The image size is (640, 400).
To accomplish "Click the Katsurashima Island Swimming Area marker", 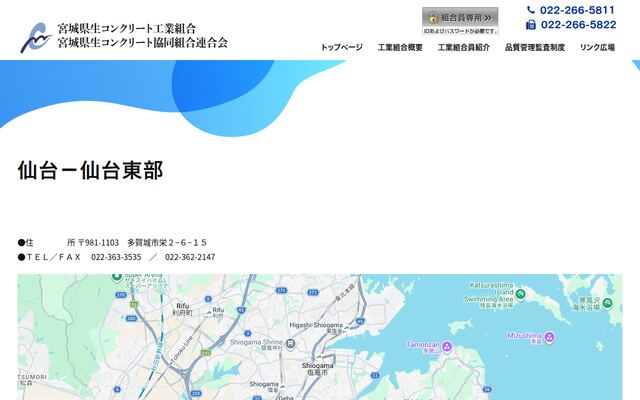I will pos(520,293).
